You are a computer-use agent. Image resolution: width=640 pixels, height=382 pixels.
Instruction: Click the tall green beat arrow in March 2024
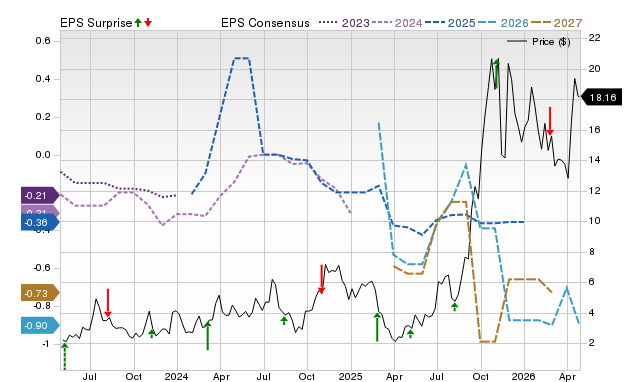click(208, 335)
